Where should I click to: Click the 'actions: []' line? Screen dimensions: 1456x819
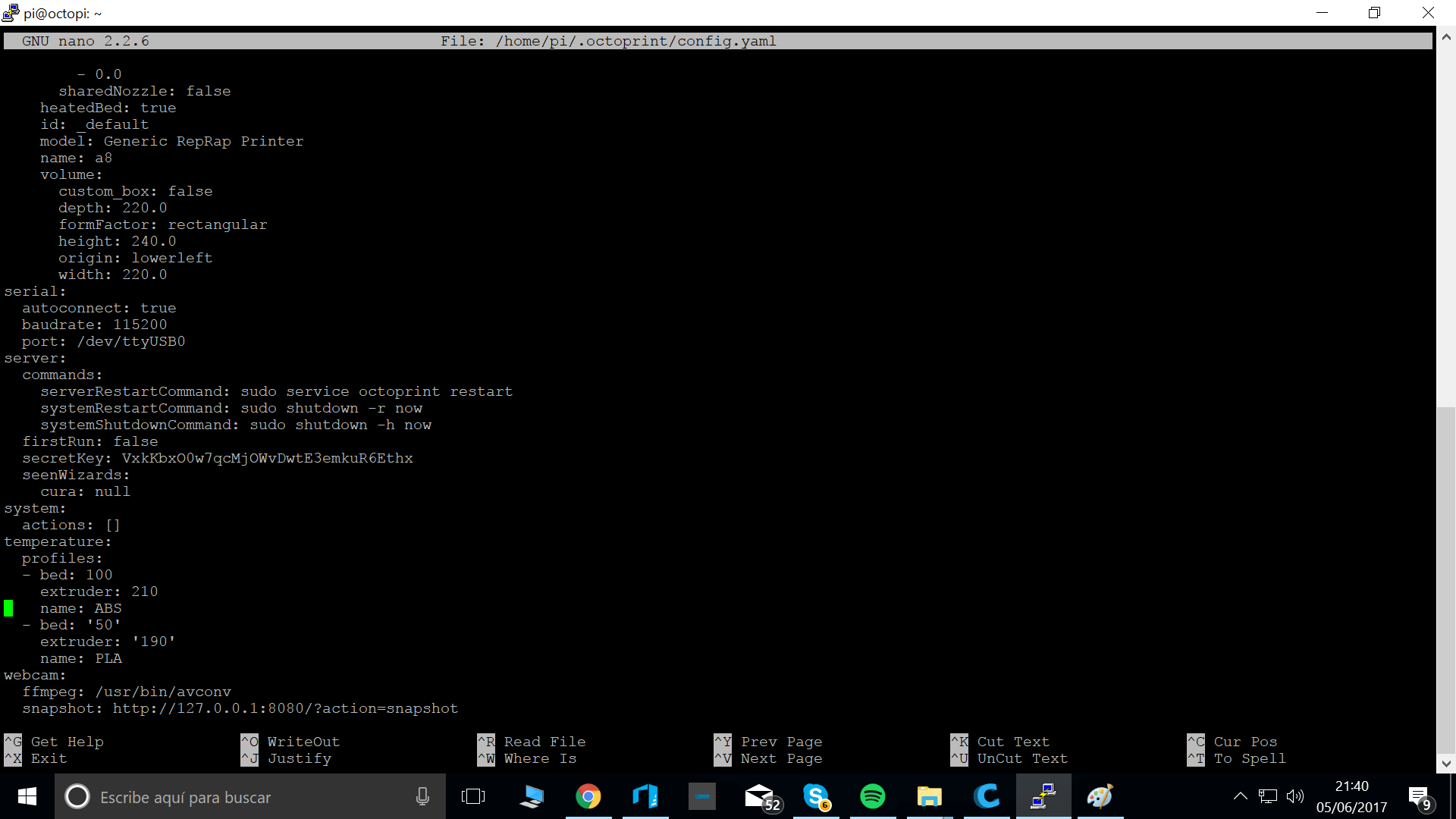(x=71, y=525)
